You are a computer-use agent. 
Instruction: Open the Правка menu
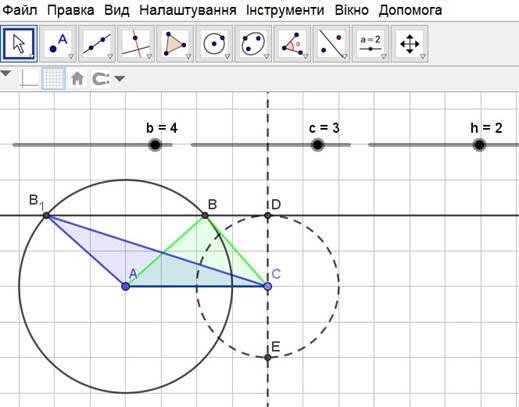[70, 10]
